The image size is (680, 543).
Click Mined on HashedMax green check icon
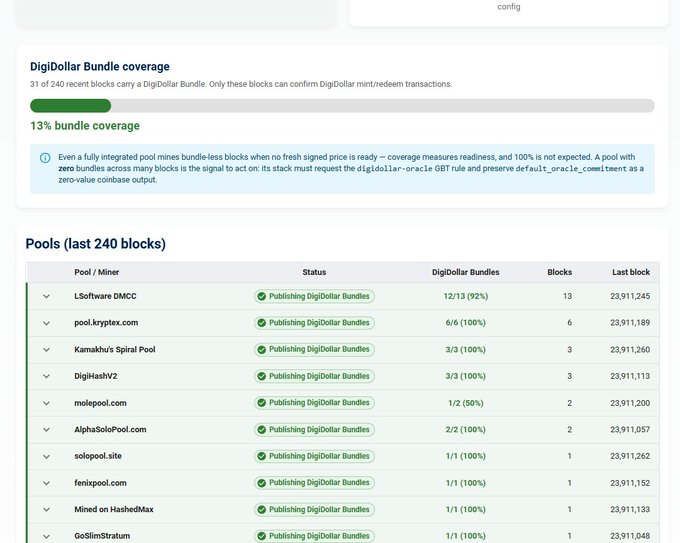click(x=262, y=510)
